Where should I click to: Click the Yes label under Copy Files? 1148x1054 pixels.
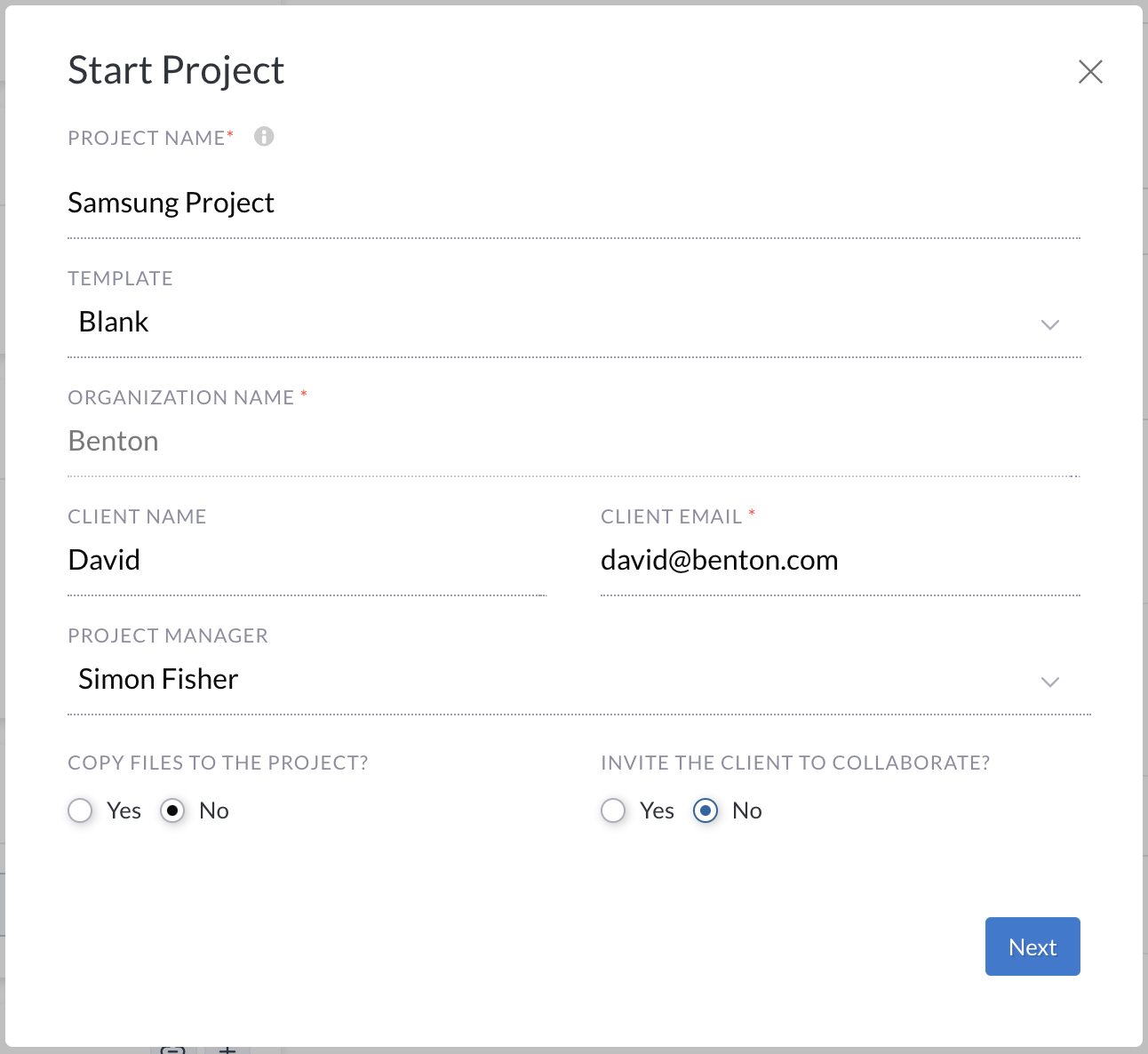click(x=124, y=810)
